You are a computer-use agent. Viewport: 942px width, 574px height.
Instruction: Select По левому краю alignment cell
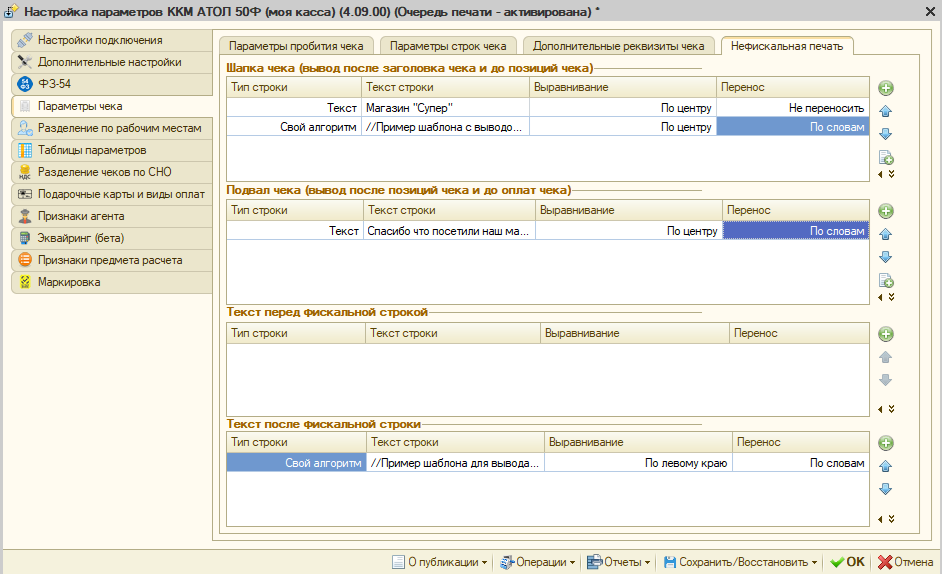(x=638, y=463)
